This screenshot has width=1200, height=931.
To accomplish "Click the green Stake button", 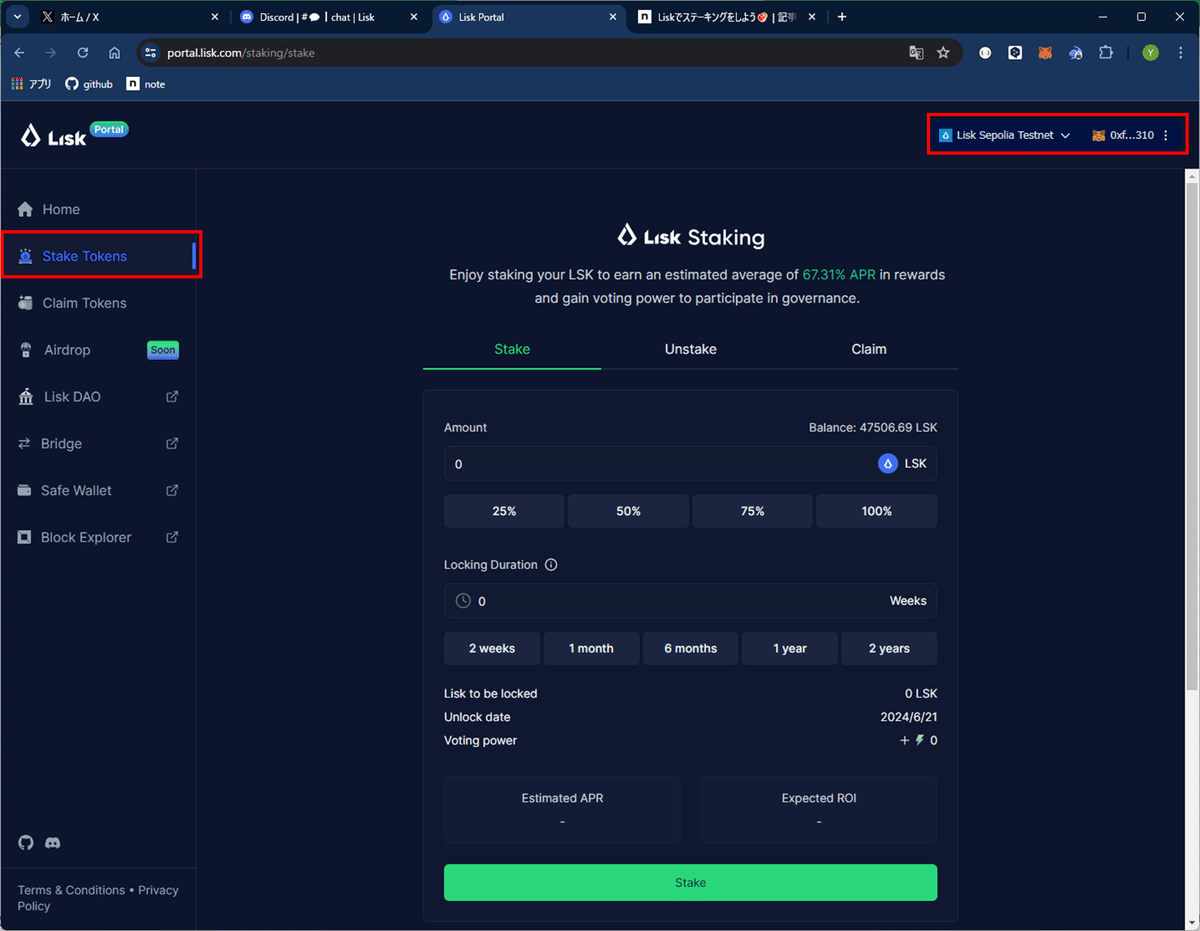I will coord(690,883).
